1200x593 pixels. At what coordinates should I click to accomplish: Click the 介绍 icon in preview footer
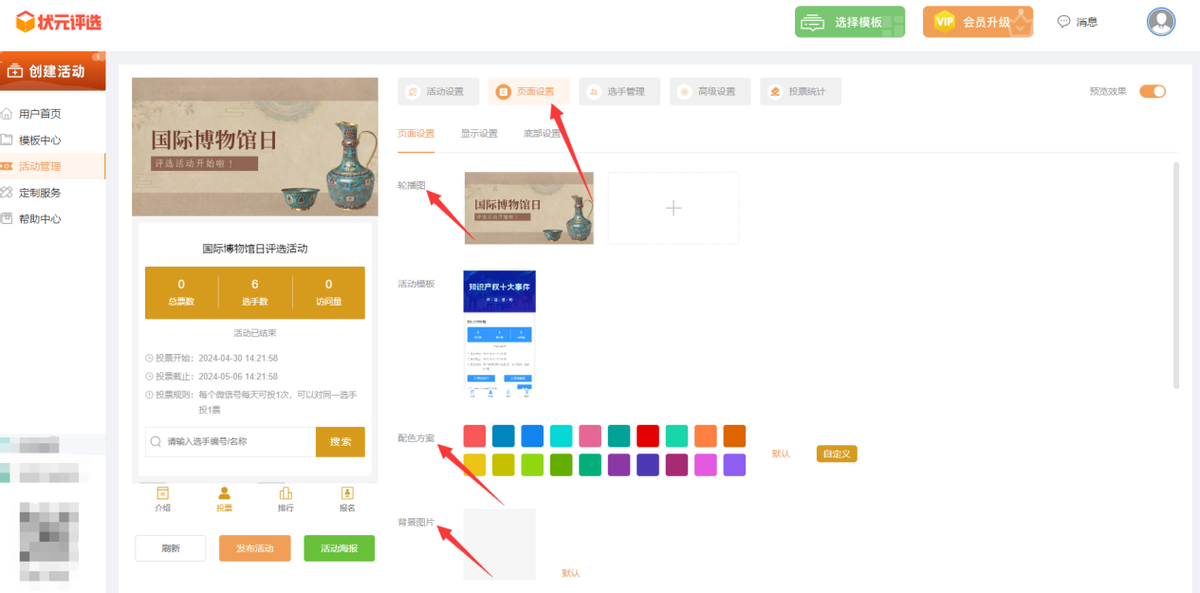pyautogui.click(x=163, y=494)
